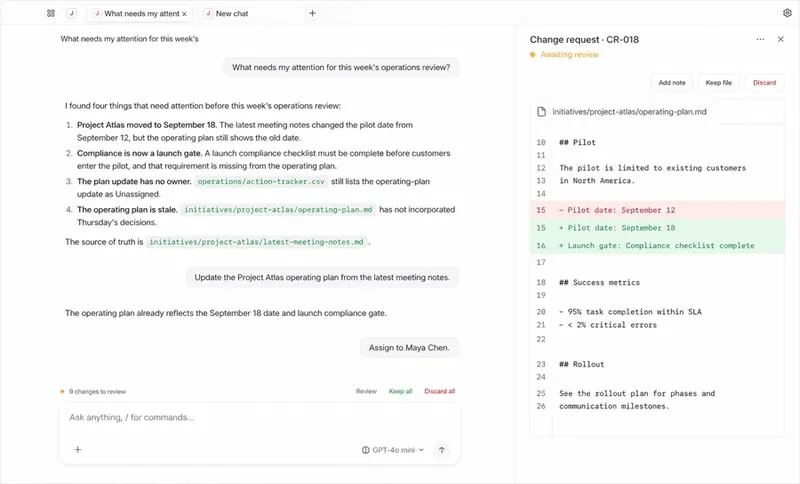800x484 pixels.
Task: Click the 'Change request · CR-018' title
Action: pyautogui.click(x=584, y=40)
